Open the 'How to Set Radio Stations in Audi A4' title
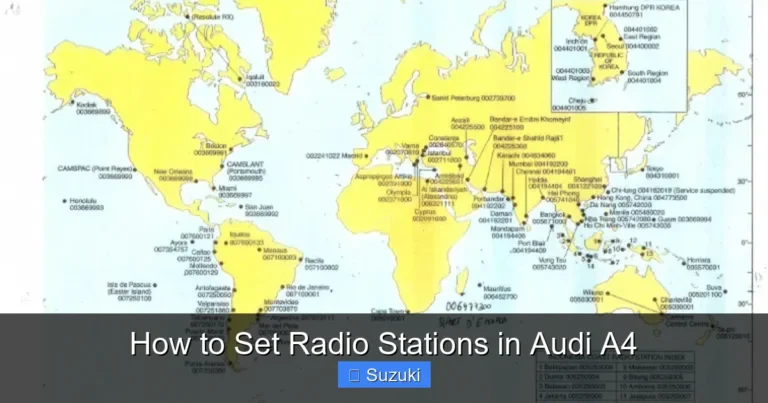The image size is (768, 403). 384,343
